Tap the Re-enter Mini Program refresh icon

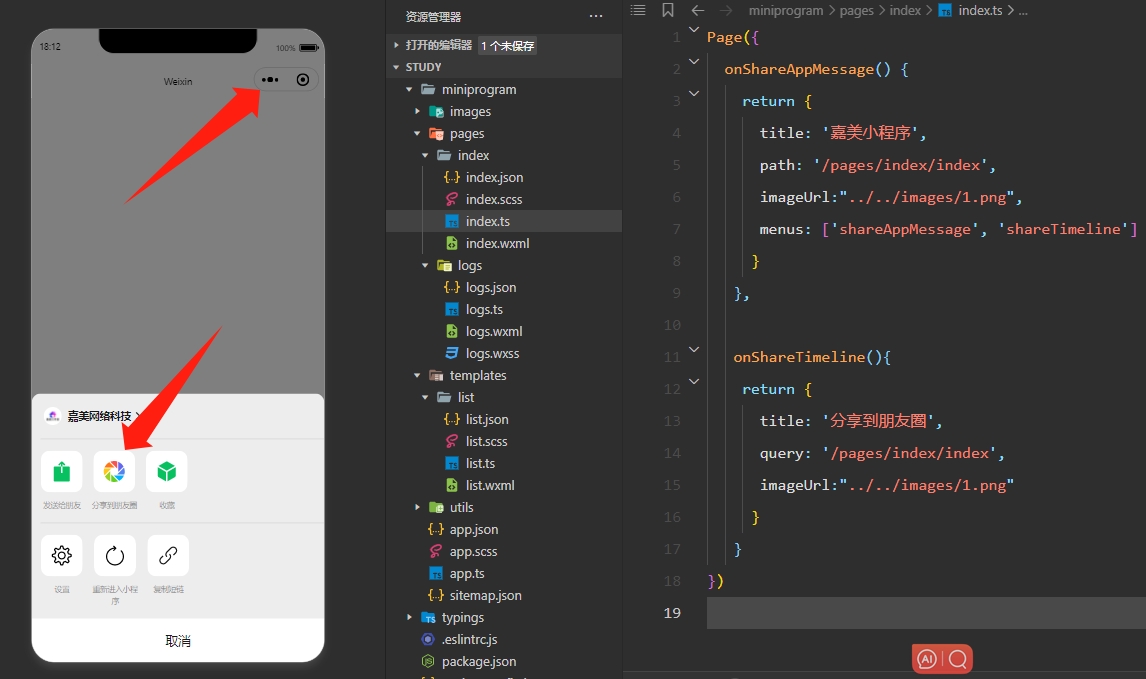[114, 555]
